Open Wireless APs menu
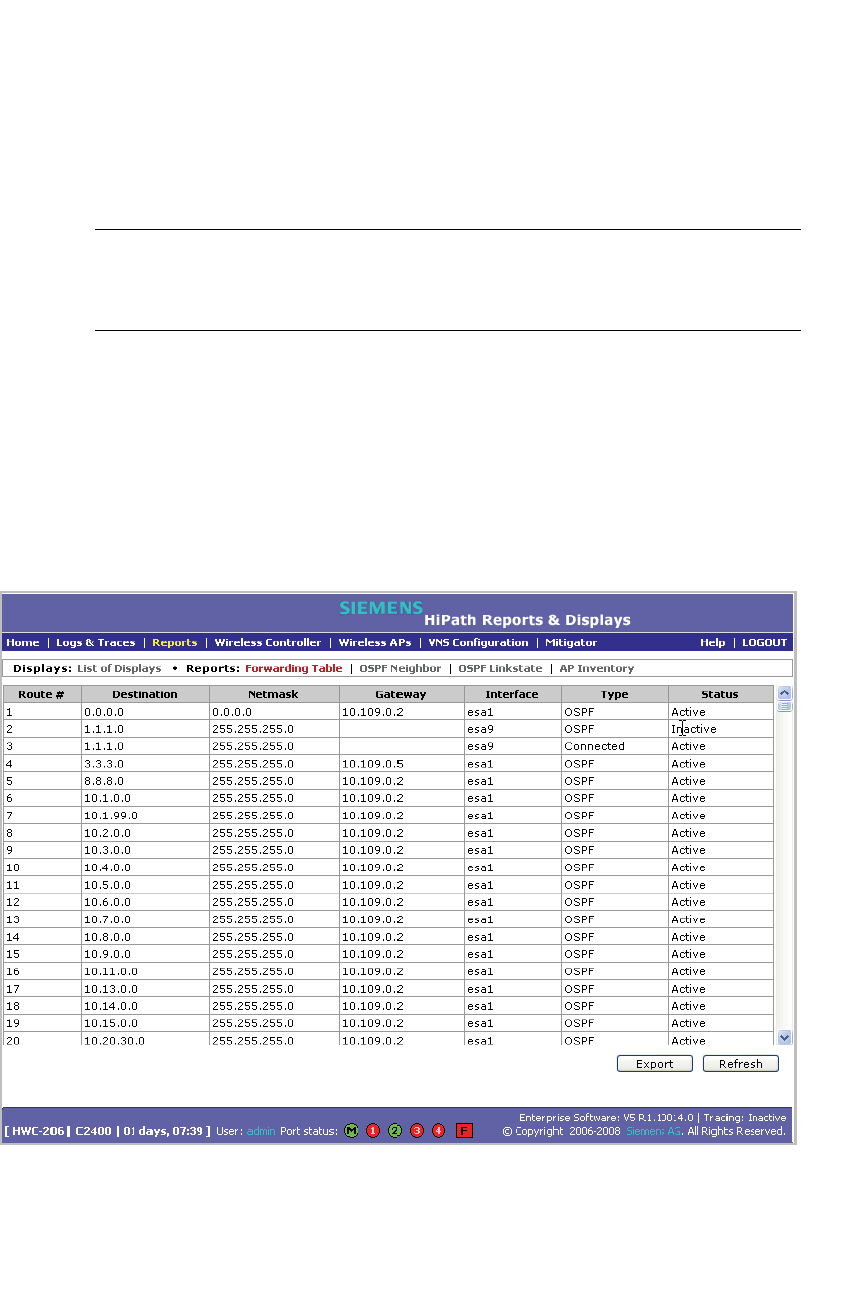848x1313 pixels. pyautogui.click(x=375, y=642)
